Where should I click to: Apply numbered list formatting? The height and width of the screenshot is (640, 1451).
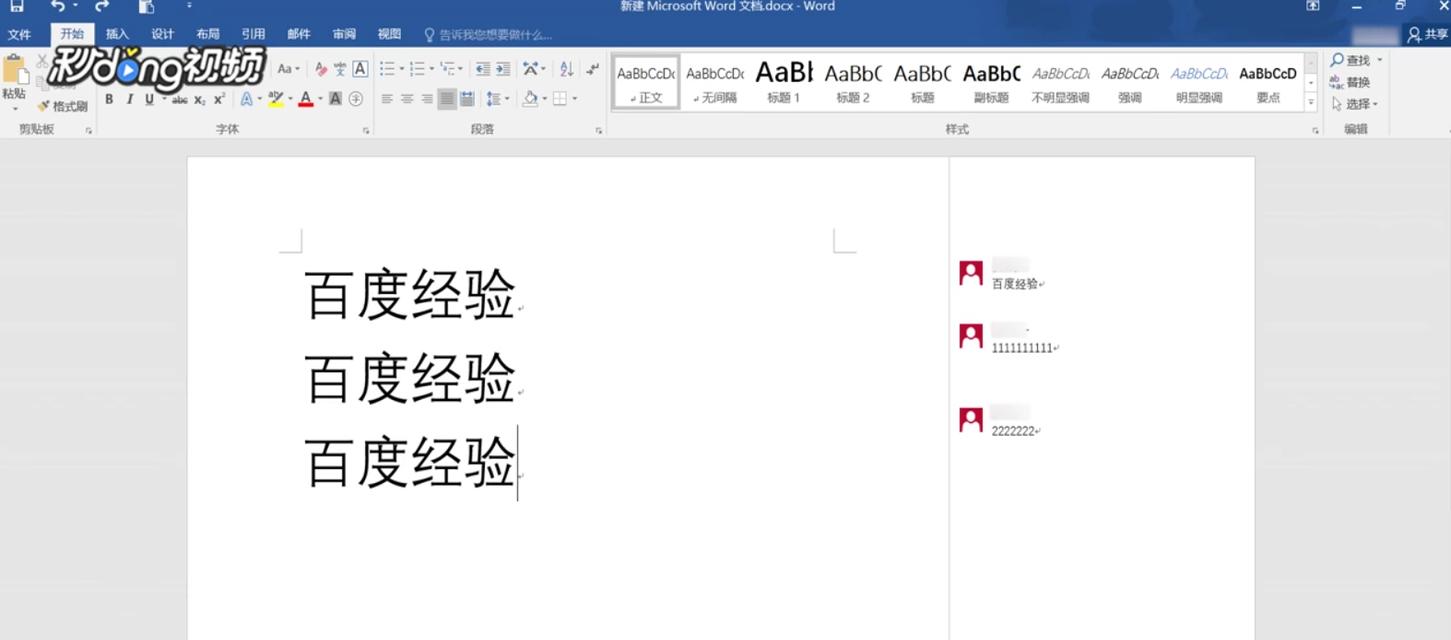click(x=417, y=69)
